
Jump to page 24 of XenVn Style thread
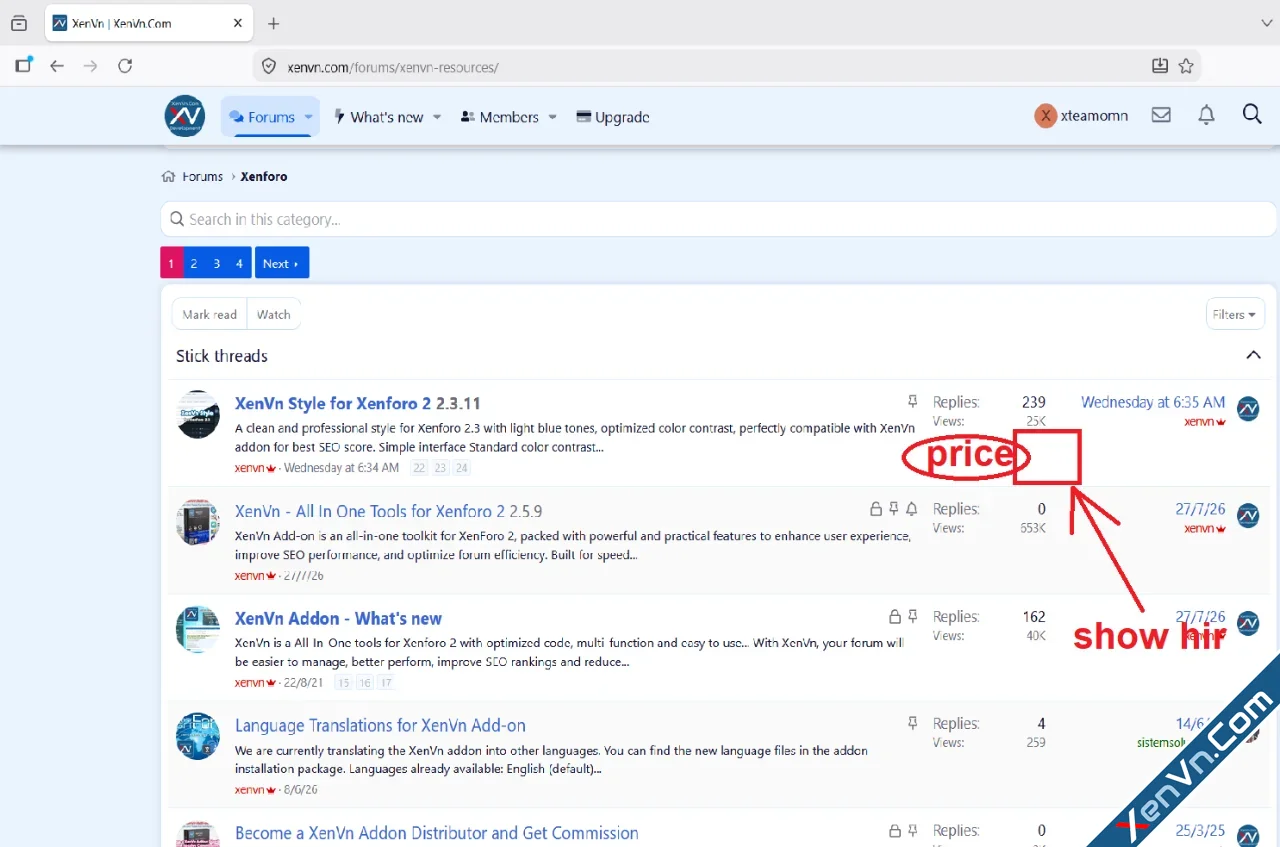tap(461, 468)
